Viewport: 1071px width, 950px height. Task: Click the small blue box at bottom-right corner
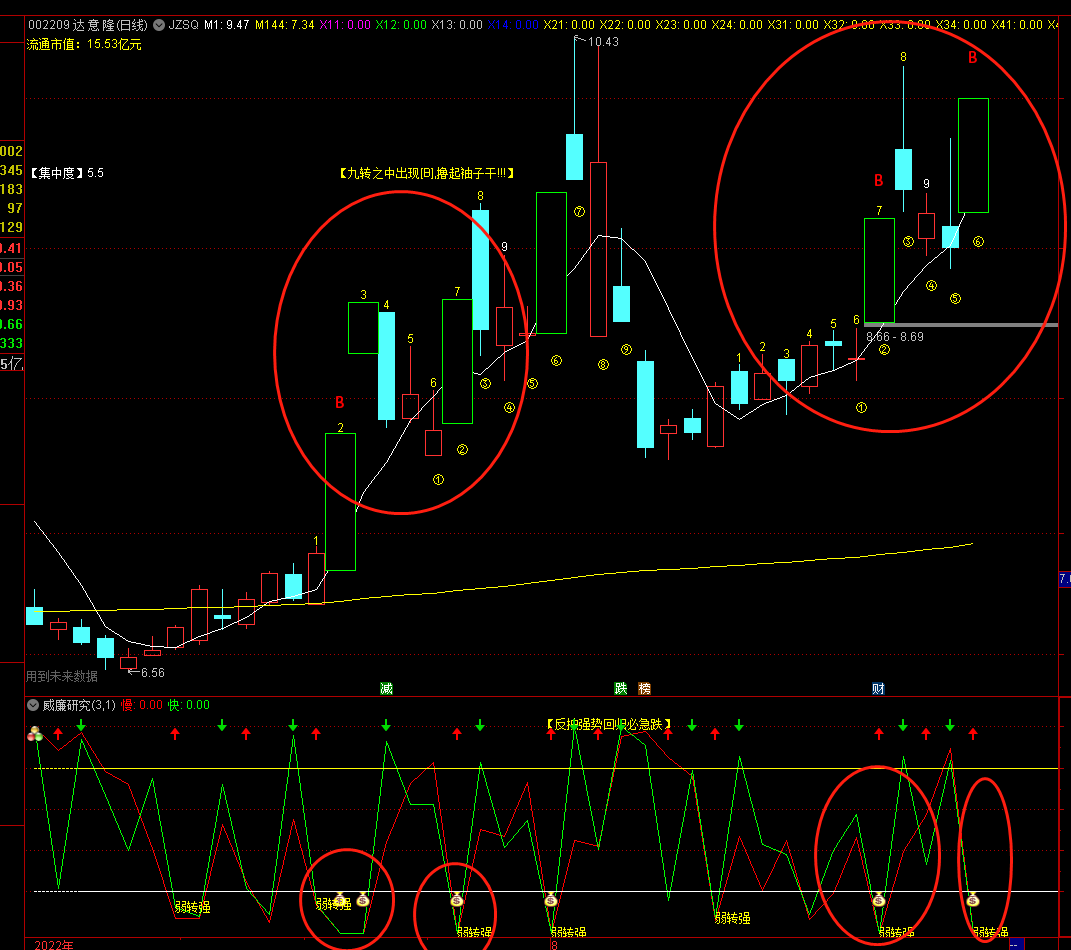pos(1016,945)
